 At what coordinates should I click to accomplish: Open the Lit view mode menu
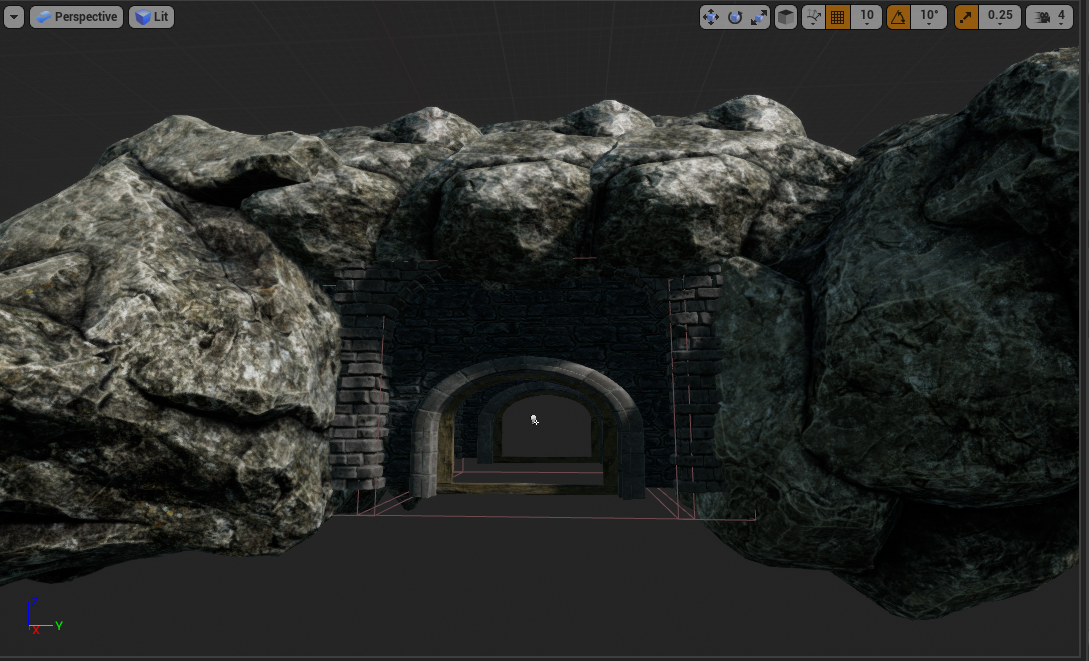click(151, 17)
